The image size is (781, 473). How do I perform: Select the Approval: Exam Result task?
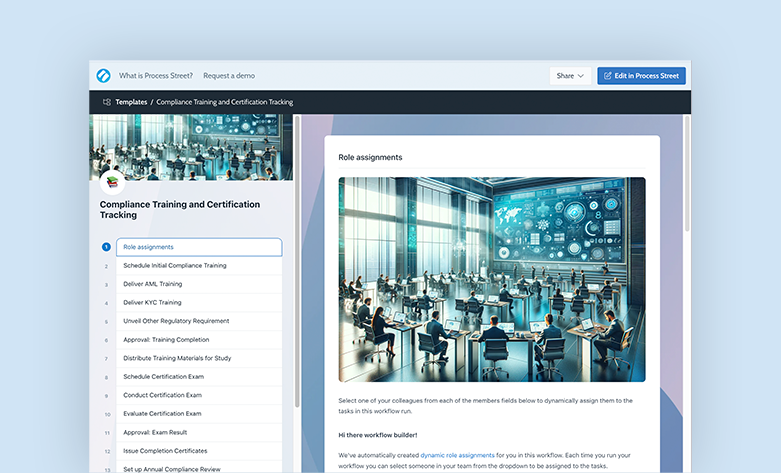pos(199,432)
